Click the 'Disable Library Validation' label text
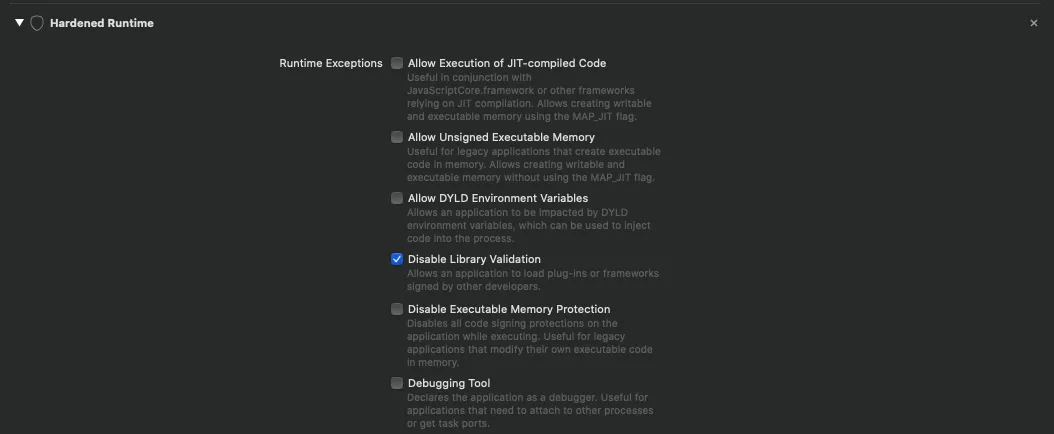The height and width of the screenshot is (434, 1054). [474, 259]
